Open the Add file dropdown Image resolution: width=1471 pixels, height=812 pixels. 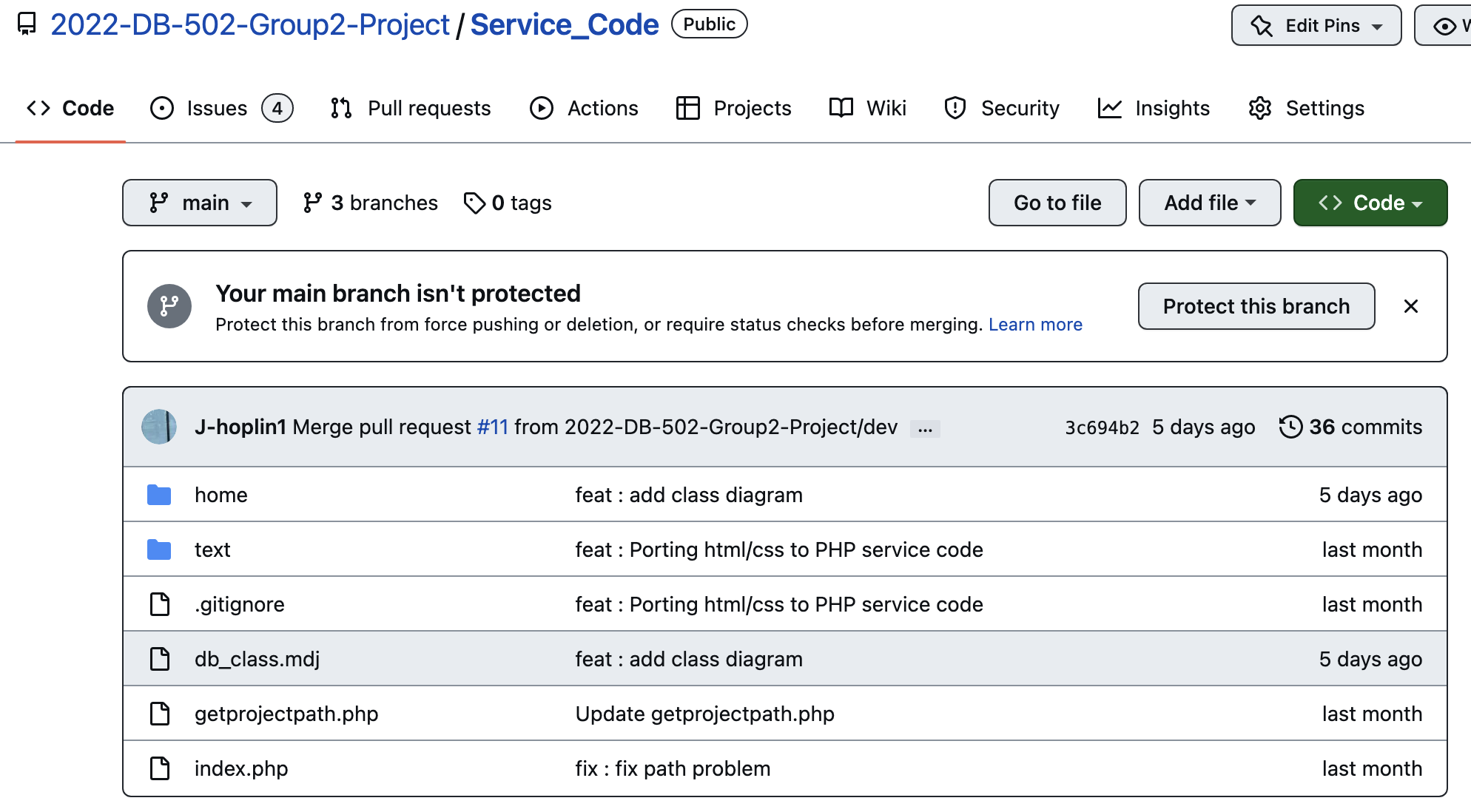pyautogui.click(x=1210, y=203)
